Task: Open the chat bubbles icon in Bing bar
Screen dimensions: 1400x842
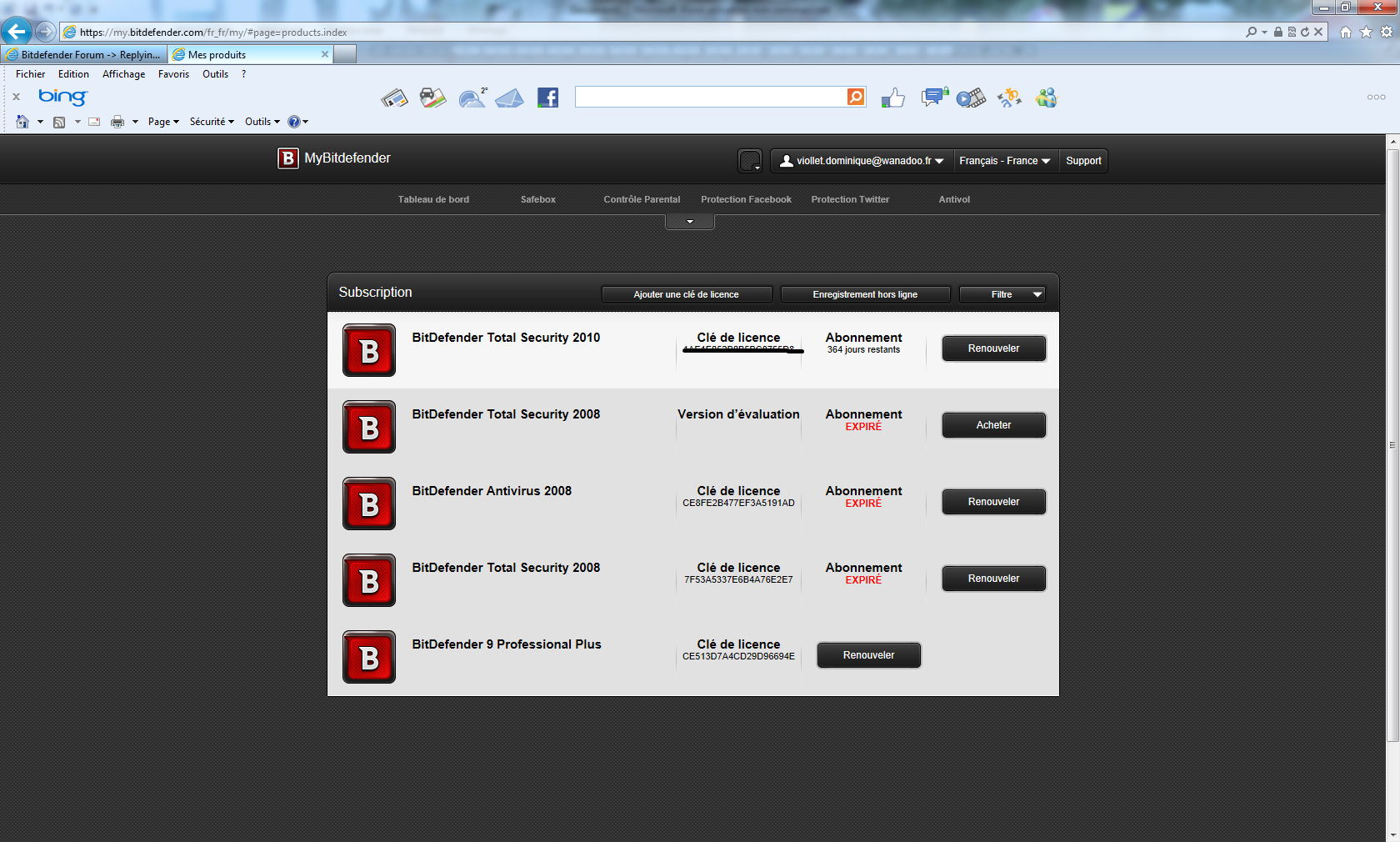Action: pyautogui.click(x=935, y=98)
